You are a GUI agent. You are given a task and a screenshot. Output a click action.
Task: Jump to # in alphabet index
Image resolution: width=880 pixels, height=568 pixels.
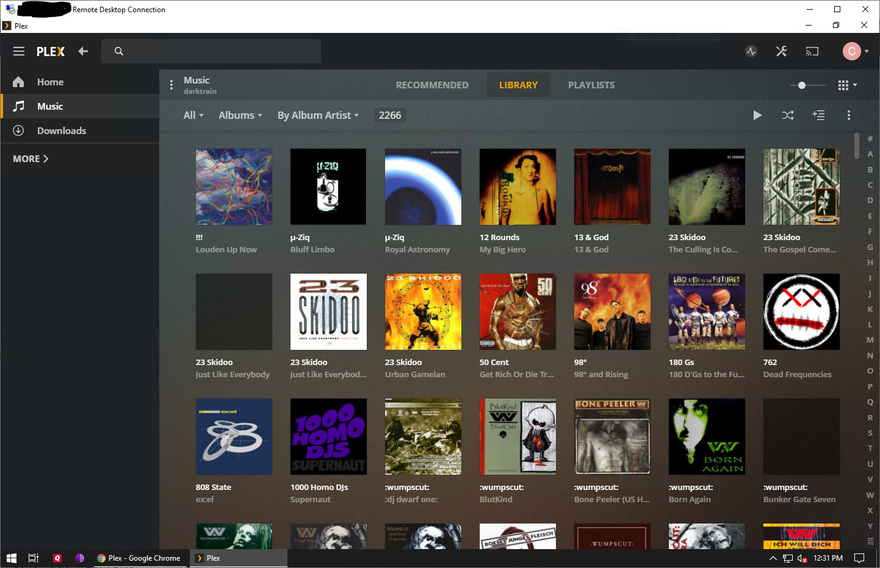(x=870, y=139)
